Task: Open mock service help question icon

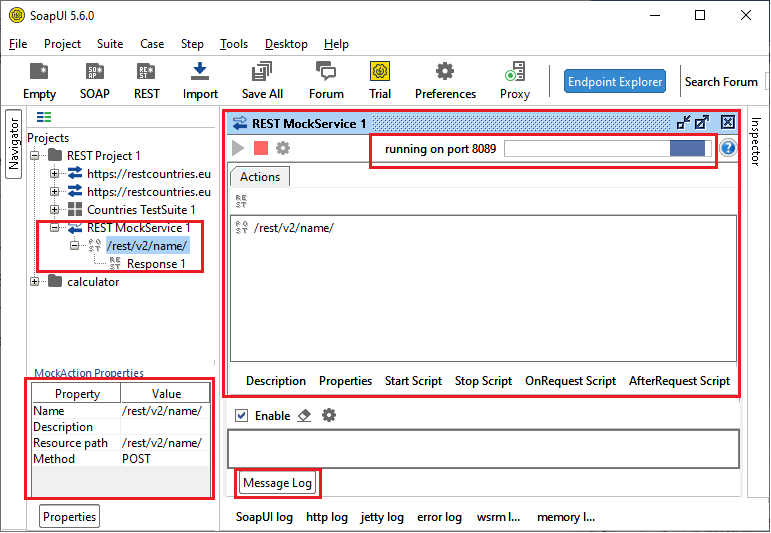Action: tap(728, 148)
